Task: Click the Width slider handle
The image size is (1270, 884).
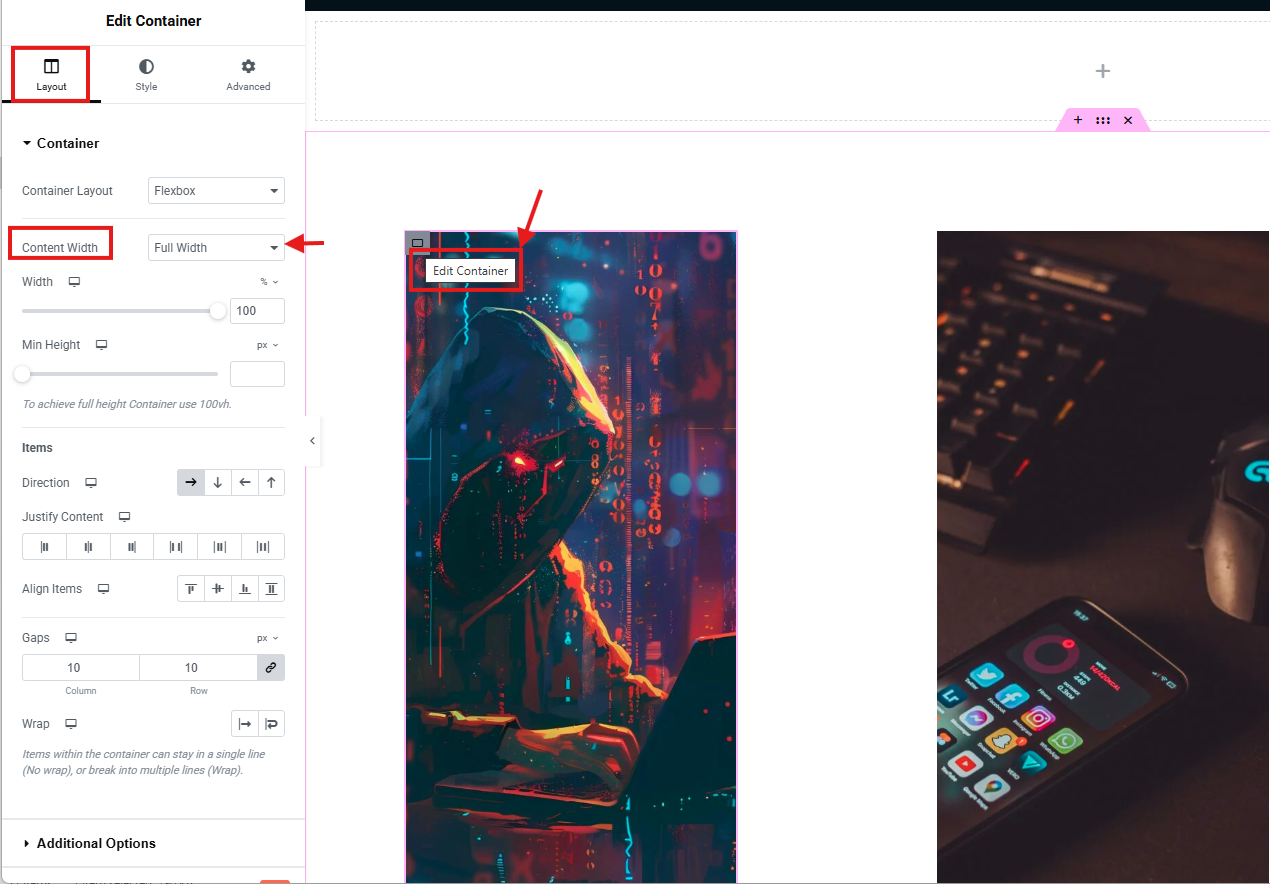Action: pos(218,311)
